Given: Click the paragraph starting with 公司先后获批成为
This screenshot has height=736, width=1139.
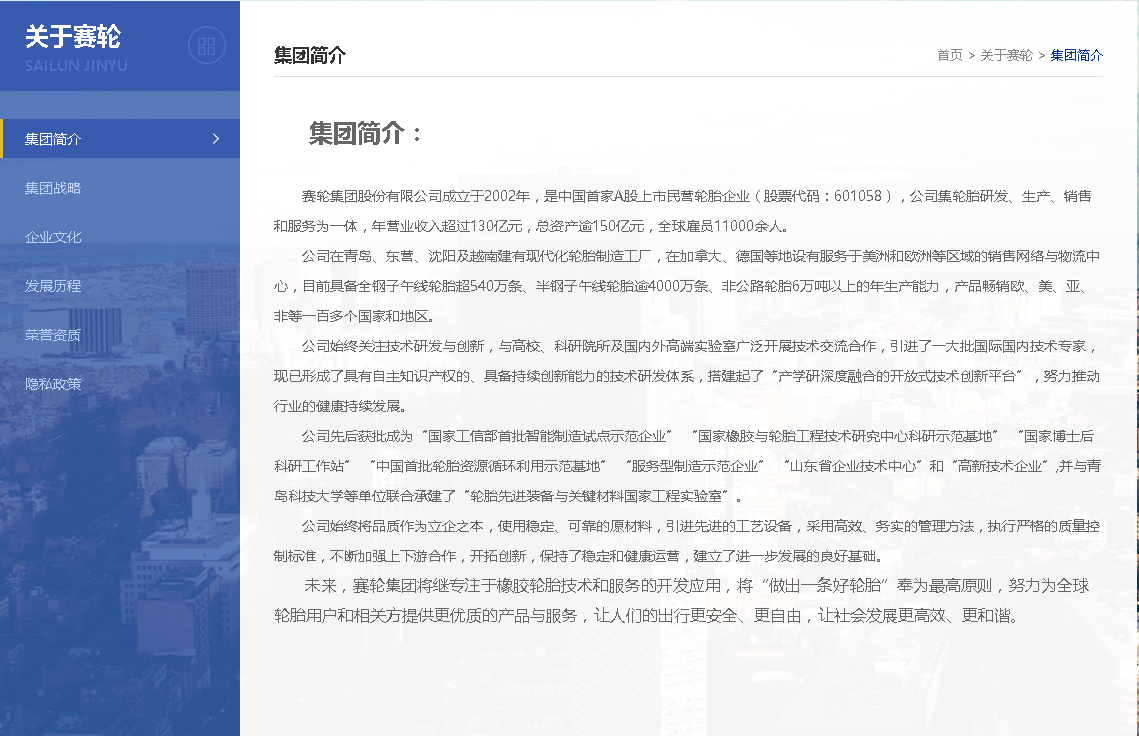Looking at the screenshot, I should [686, 465].
